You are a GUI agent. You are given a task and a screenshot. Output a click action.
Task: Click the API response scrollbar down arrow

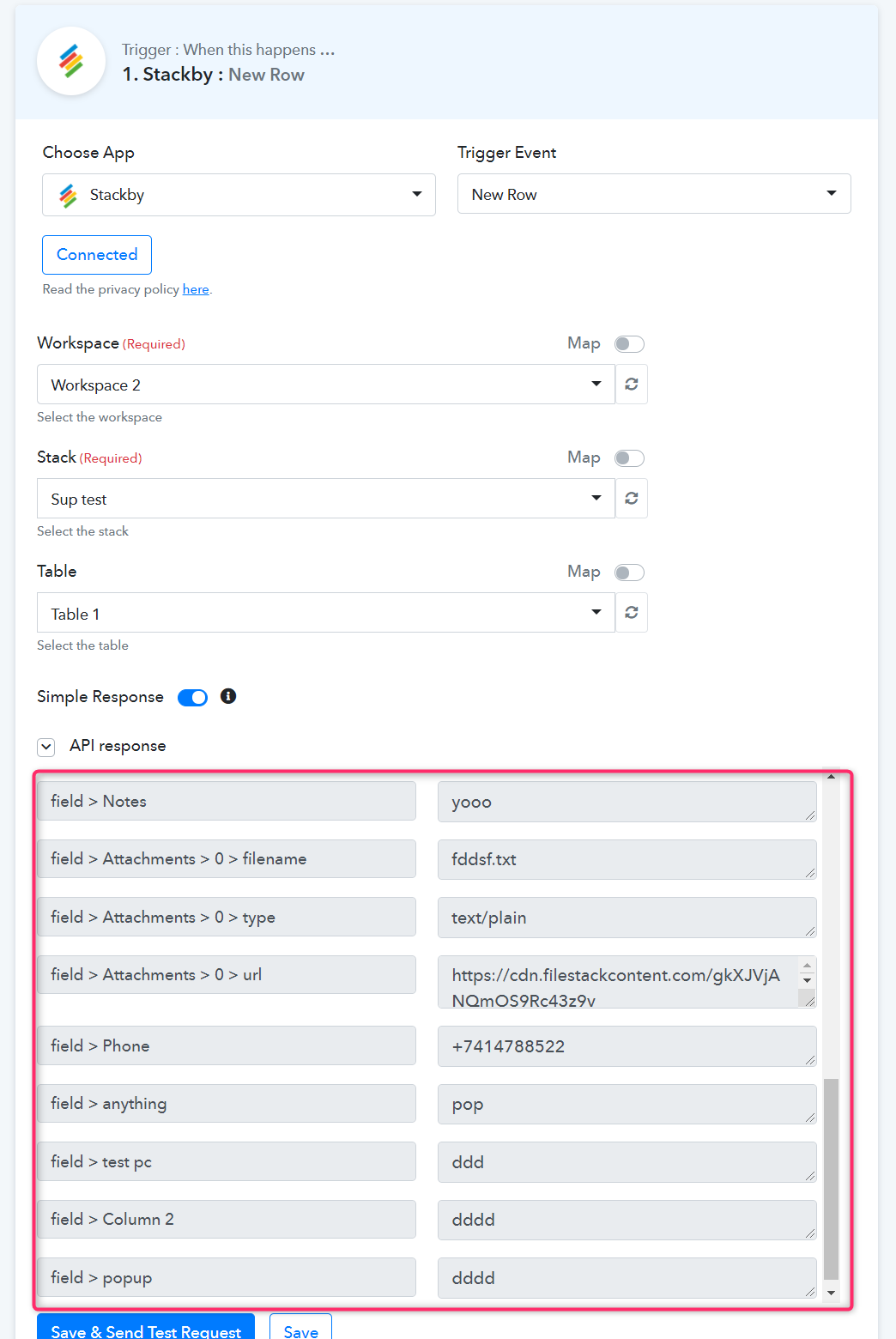pos(831,1293)
